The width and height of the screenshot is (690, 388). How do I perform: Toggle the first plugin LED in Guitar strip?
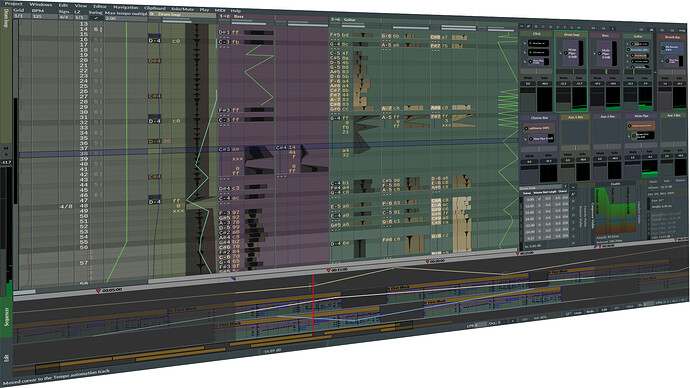tap(632, 44)
